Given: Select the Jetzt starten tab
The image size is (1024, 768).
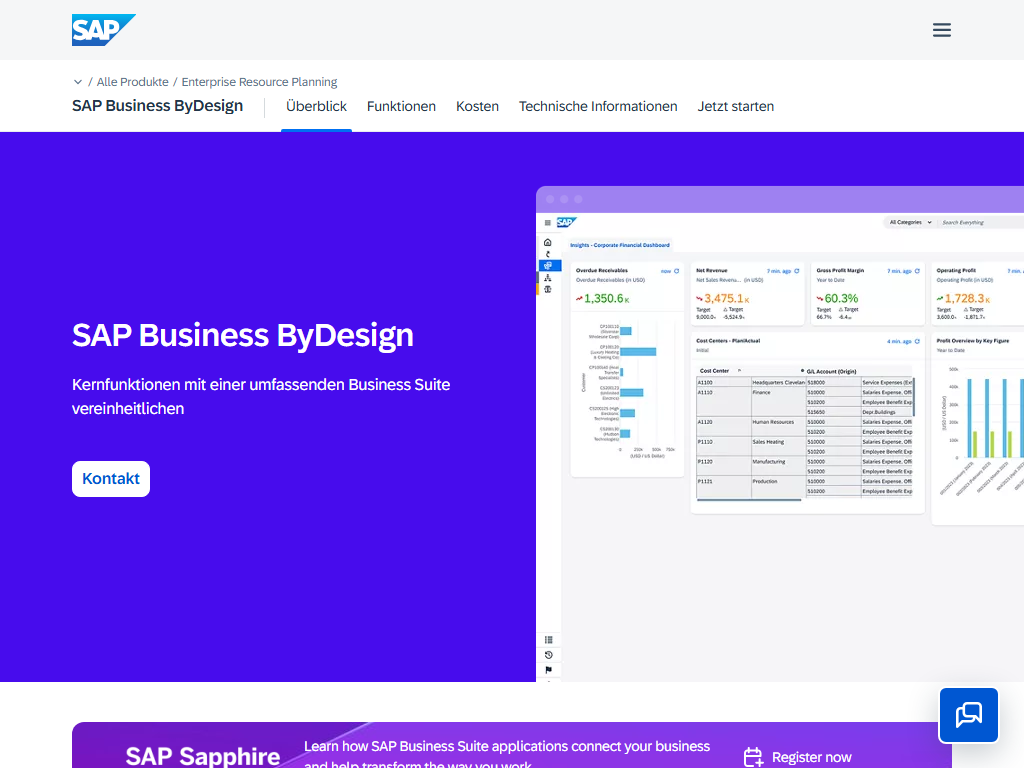Looking at the screenshot, I should tap(735, 106).
